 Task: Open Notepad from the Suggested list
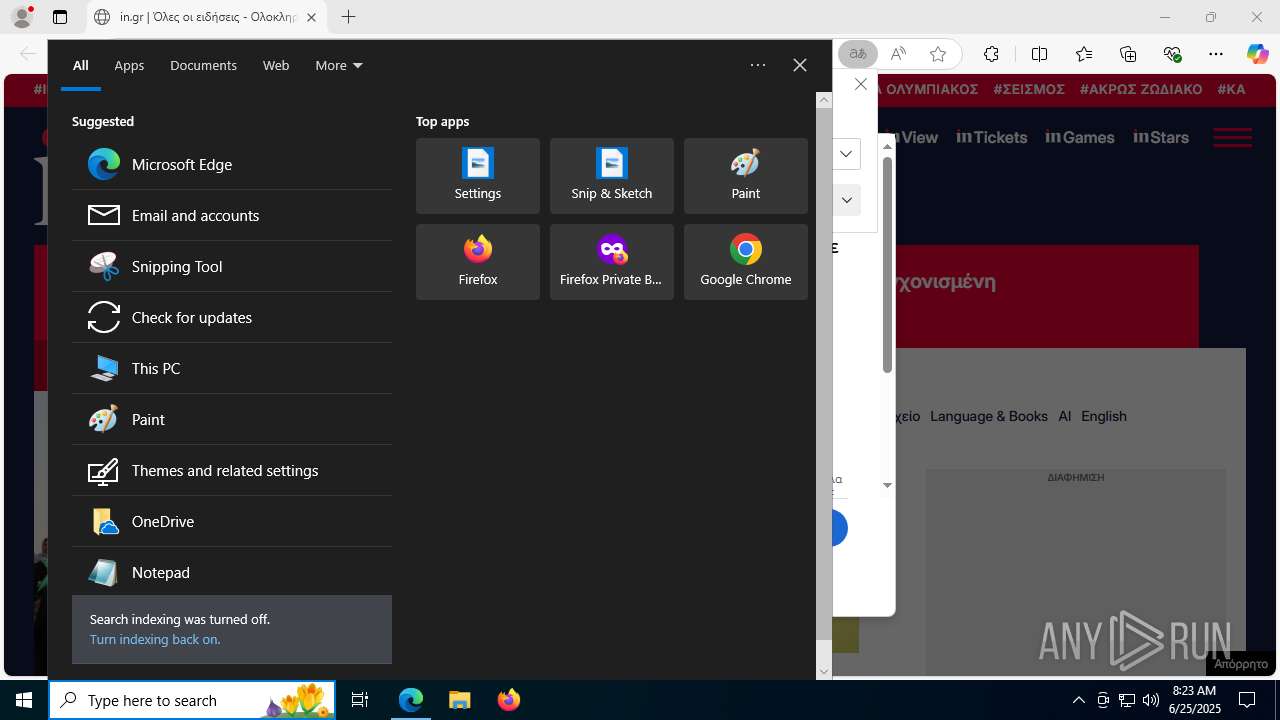point(232,572)
